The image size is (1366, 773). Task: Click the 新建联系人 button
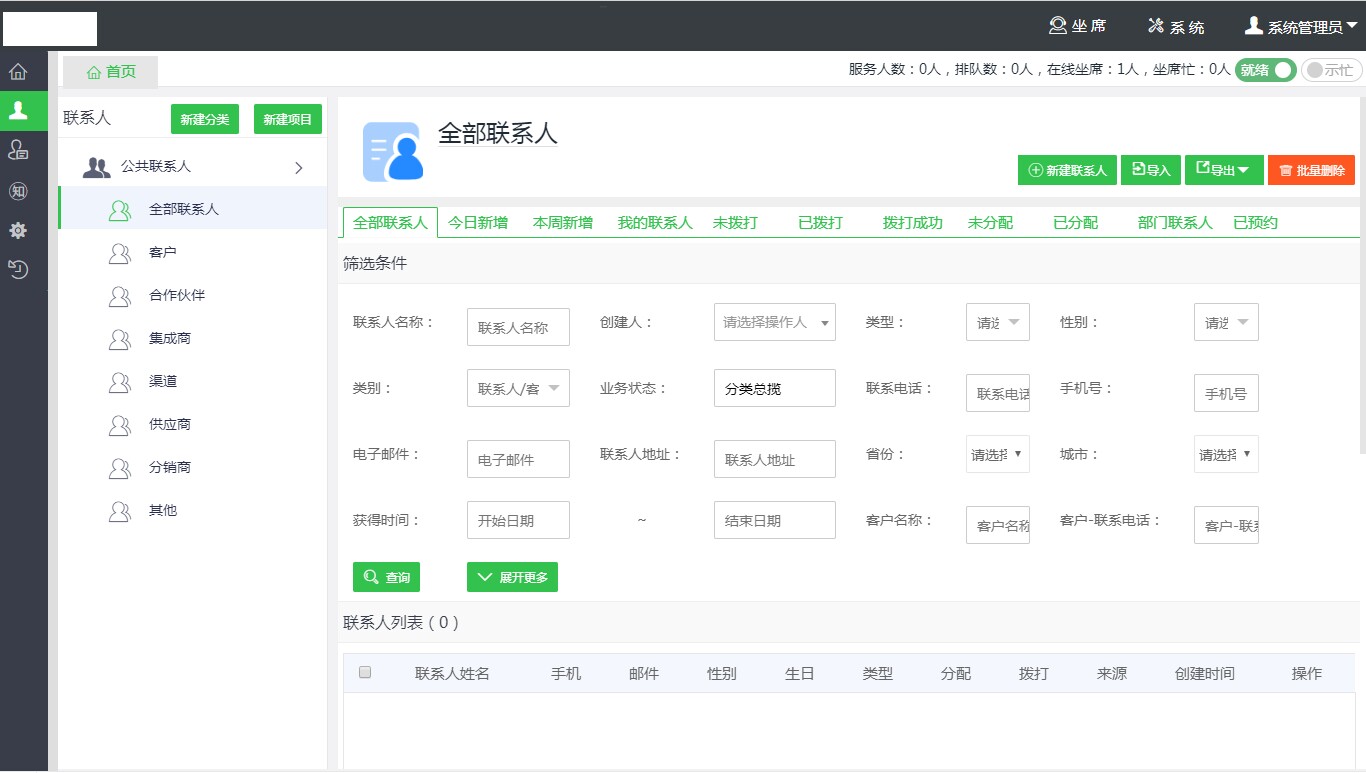click(x=1066, y=170)
